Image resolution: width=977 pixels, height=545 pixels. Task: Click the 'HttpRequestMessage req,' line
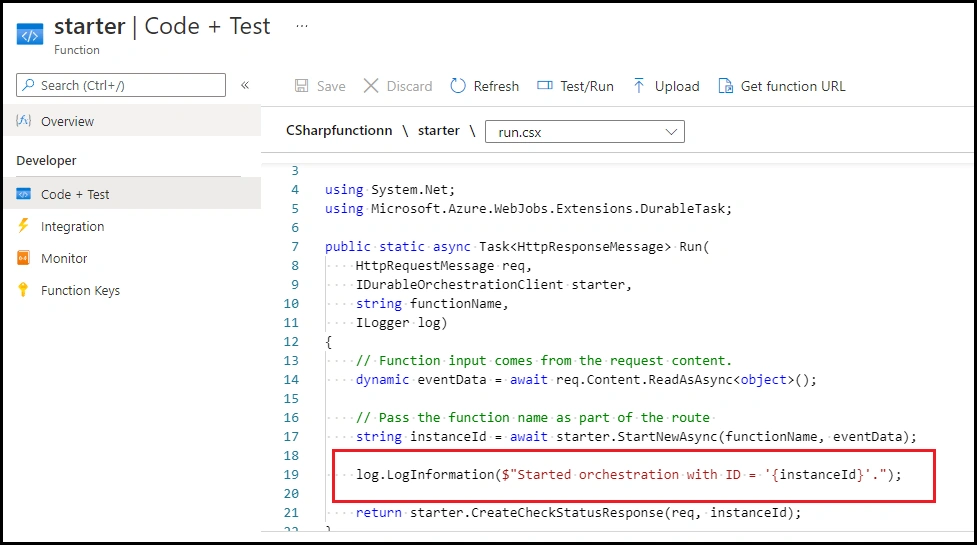tap(444, 266)
